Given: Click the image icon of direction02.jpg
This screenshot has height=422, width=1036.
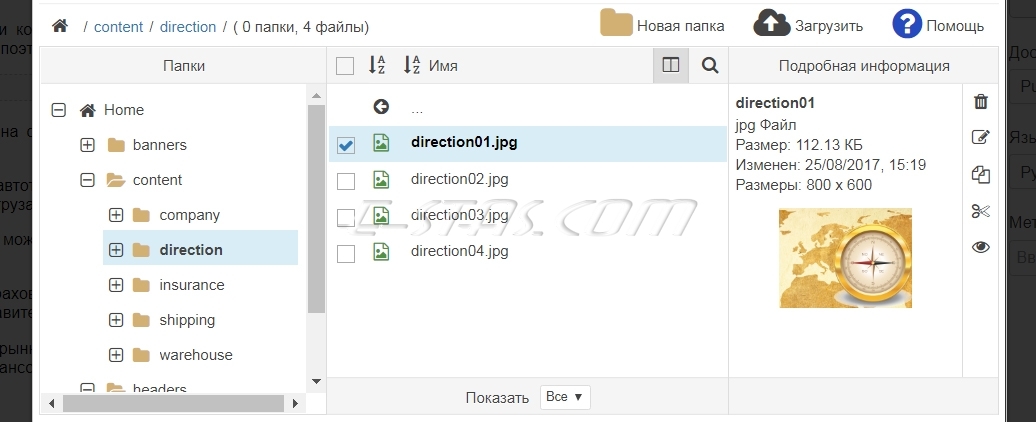Looking at the screenshot, I should click(381, 179).
